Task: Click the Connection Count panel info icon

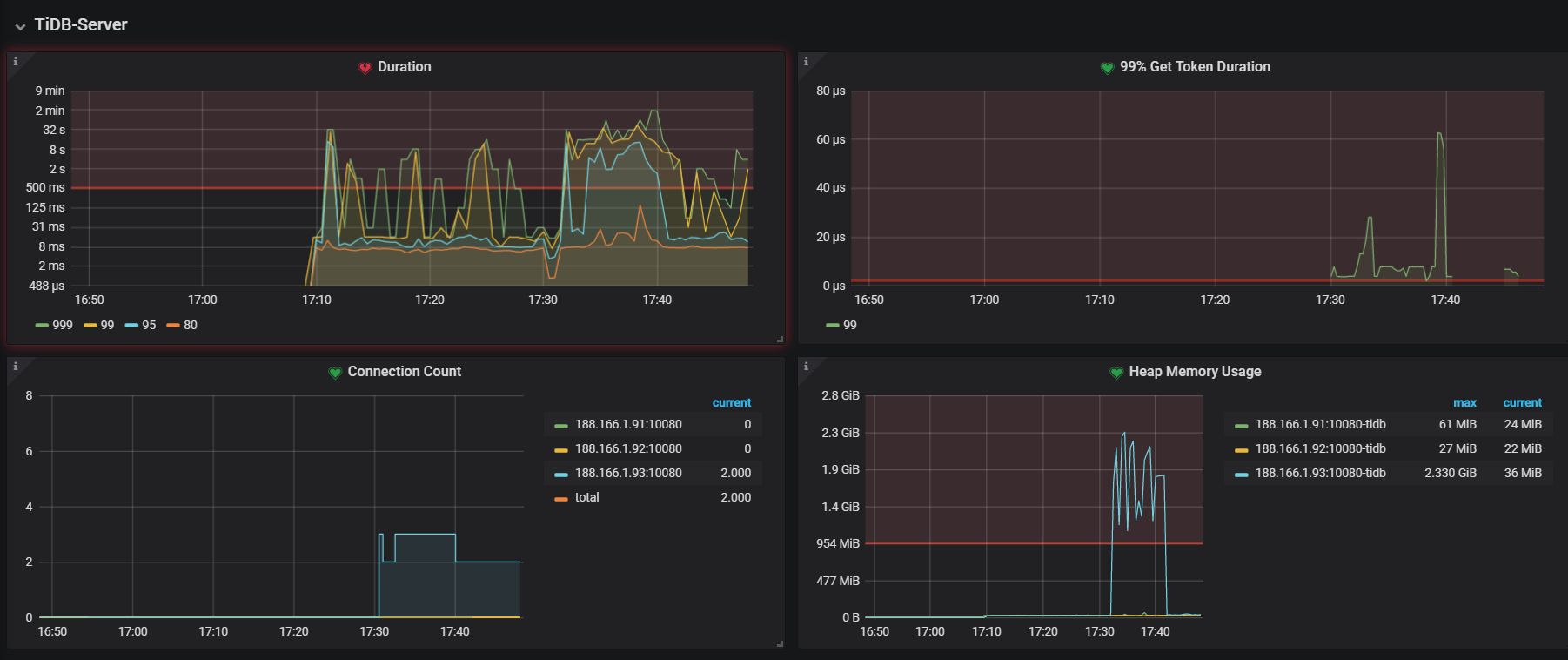Action: click(x=15, y=367)
